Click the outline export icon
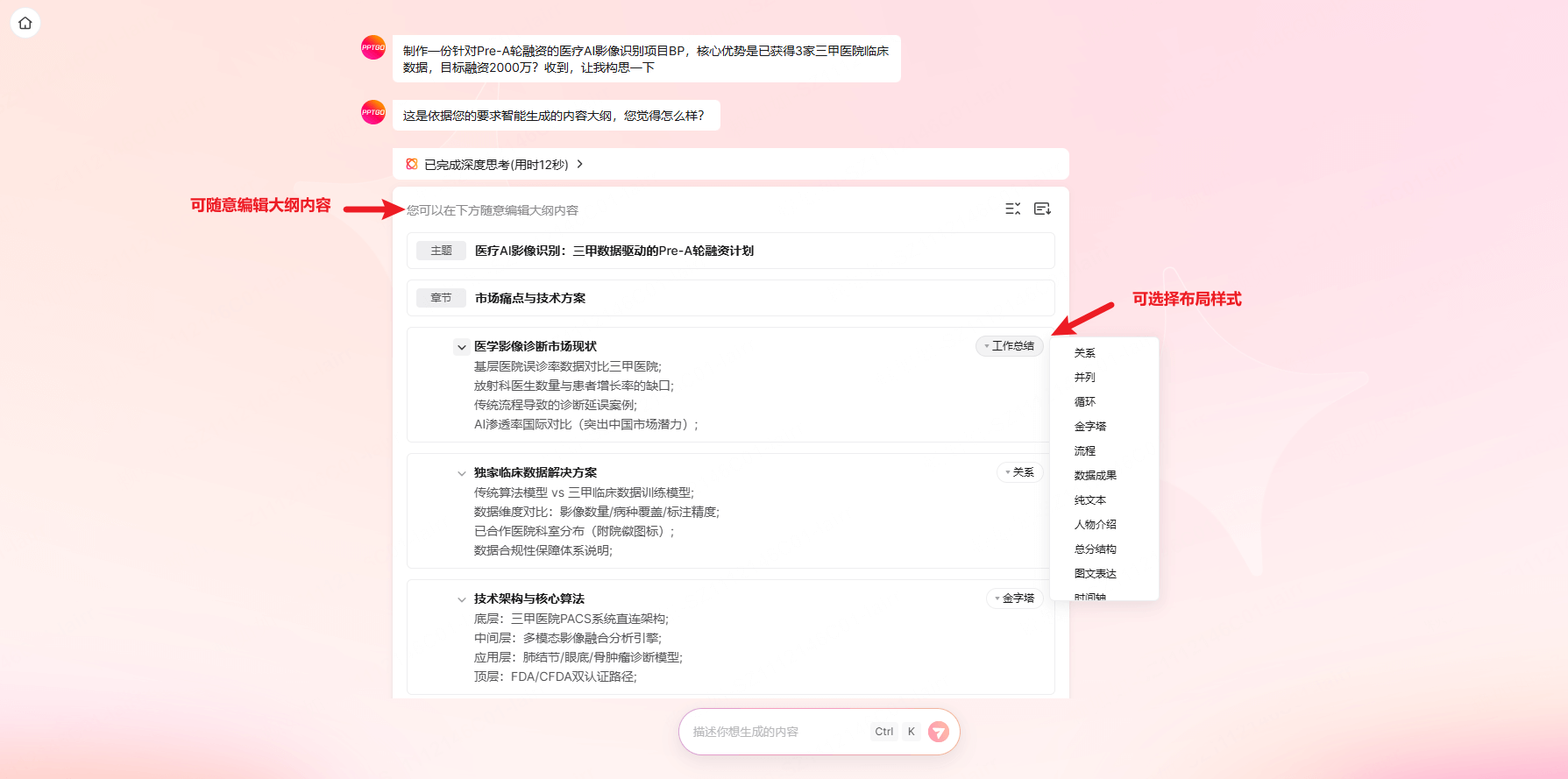This screenshot has height=779, width=1568. point(1042,209)
